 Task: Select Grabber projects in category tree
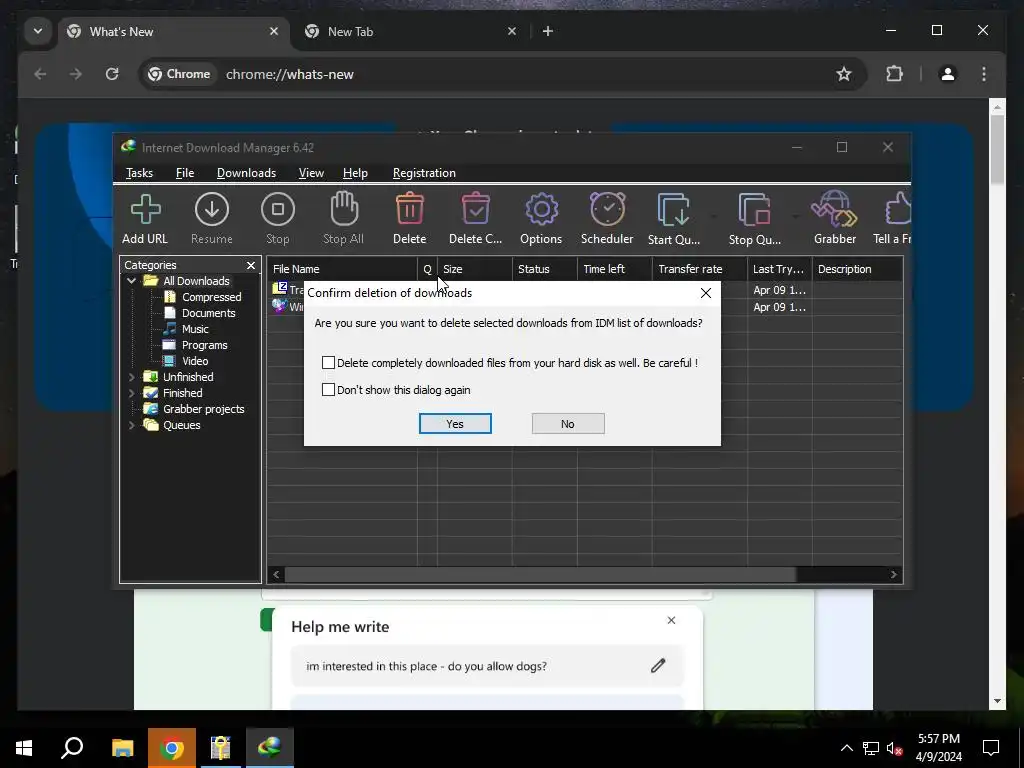click(194, 409)
